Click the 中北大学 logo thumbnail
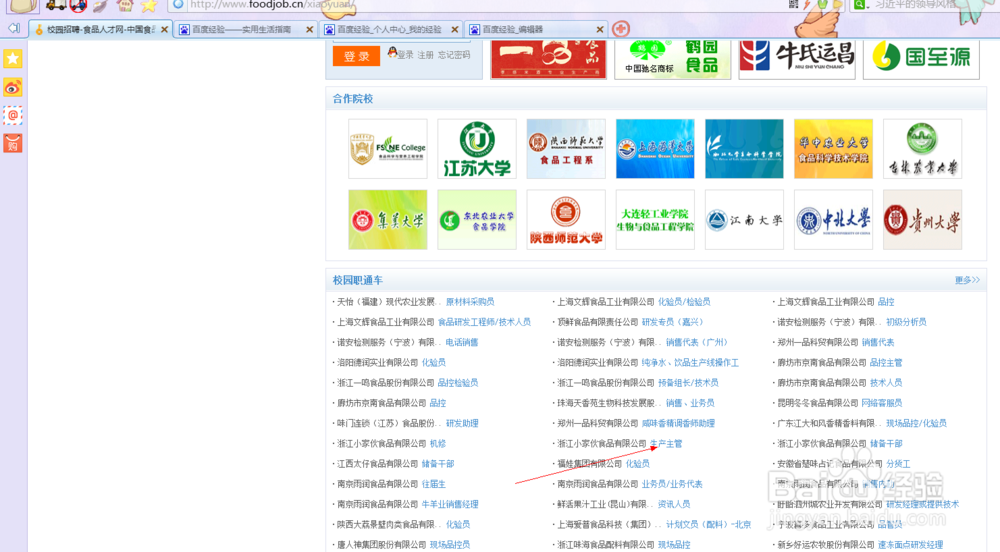 [834, 219]
